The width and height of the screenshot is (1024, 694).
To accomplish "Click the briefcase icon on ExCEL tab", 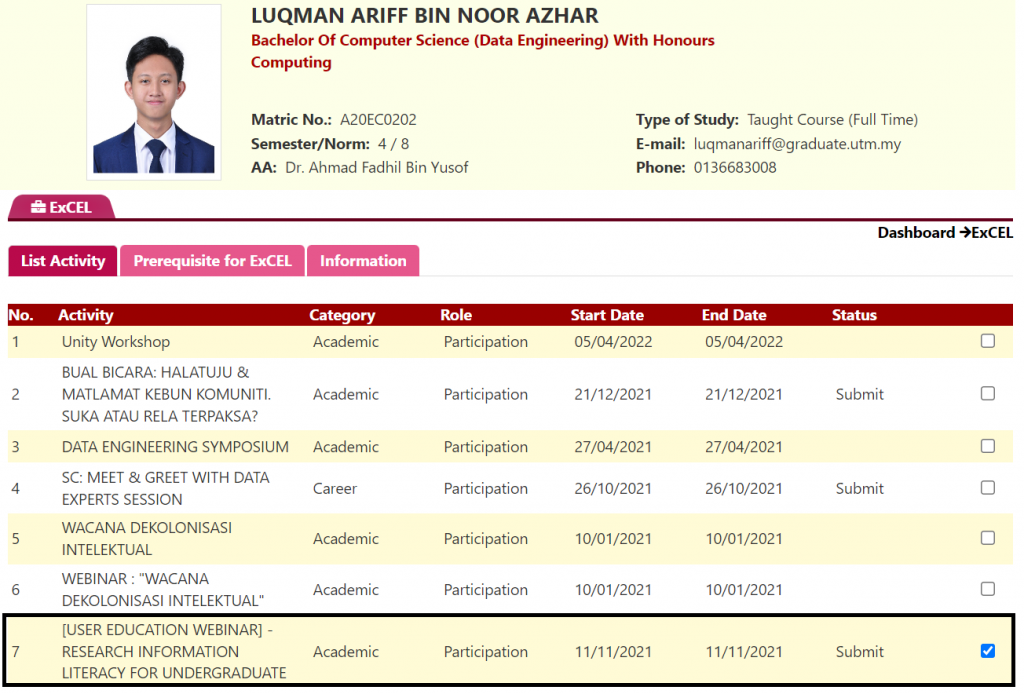I will click(x=38, y=208).
